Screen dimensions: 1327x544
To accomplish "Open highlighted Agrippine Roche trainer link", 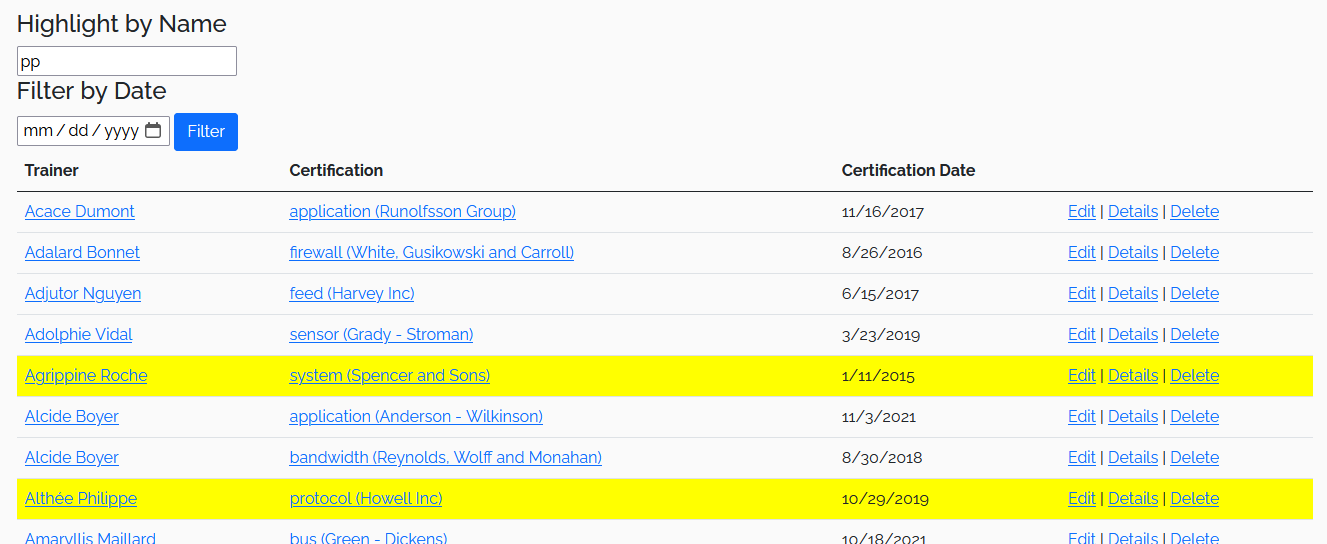I will point(86,376).
